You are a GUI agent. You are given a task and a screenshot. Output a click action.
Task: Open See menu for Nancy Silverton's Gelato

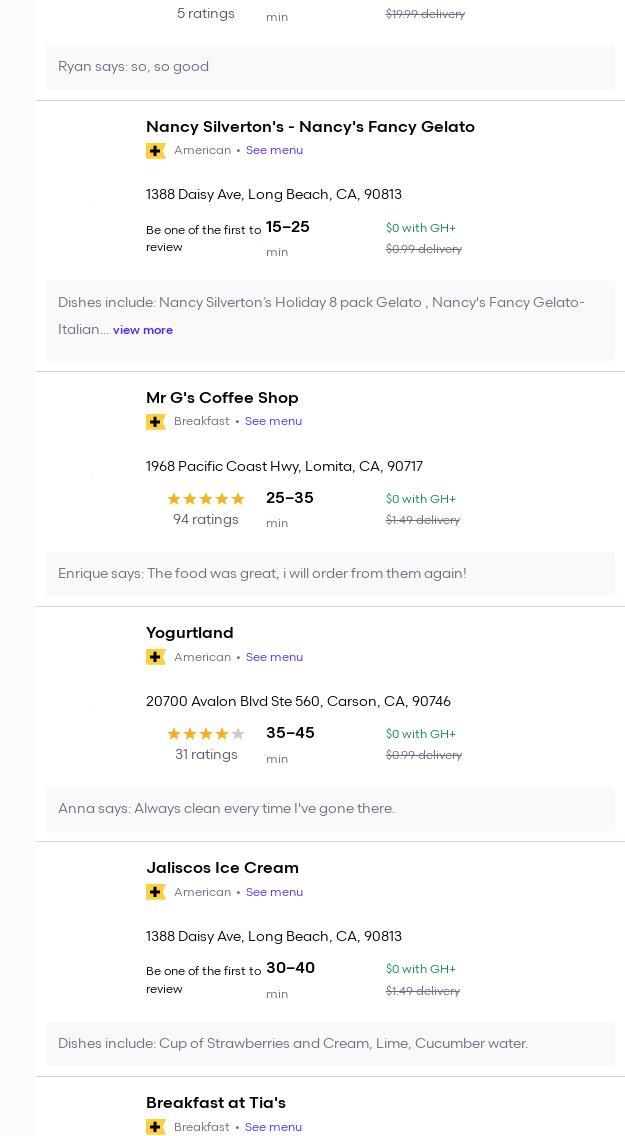(274, 151)
